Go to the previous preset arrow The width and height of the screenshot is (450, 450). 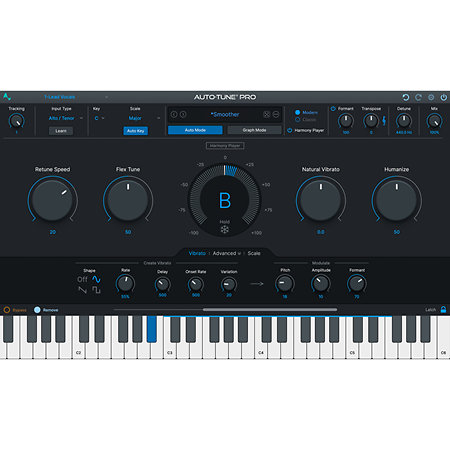pyautogui.click(x=174, y=114)
